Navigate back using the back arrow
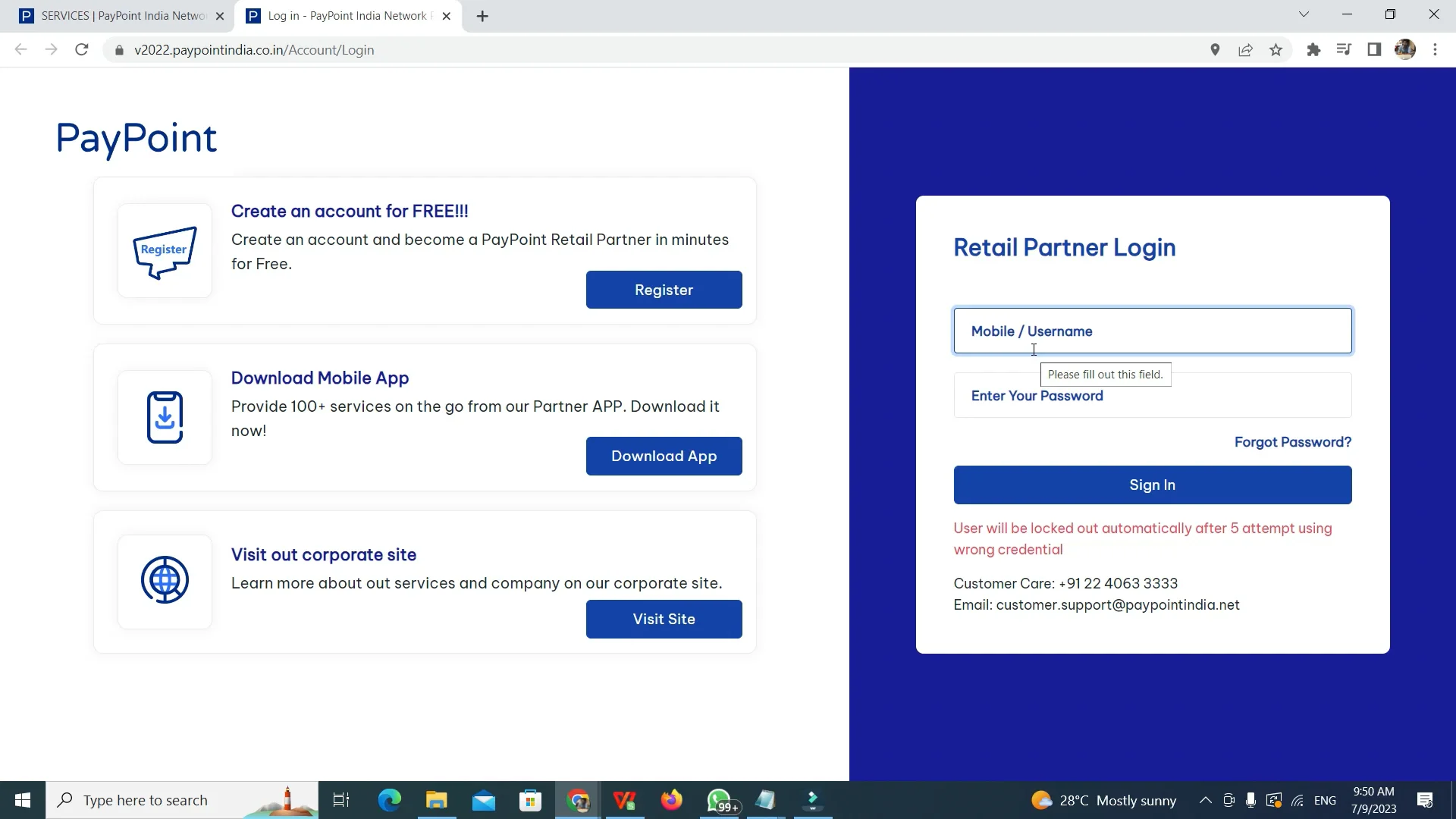1456x819 pixels. coord(20,49)
